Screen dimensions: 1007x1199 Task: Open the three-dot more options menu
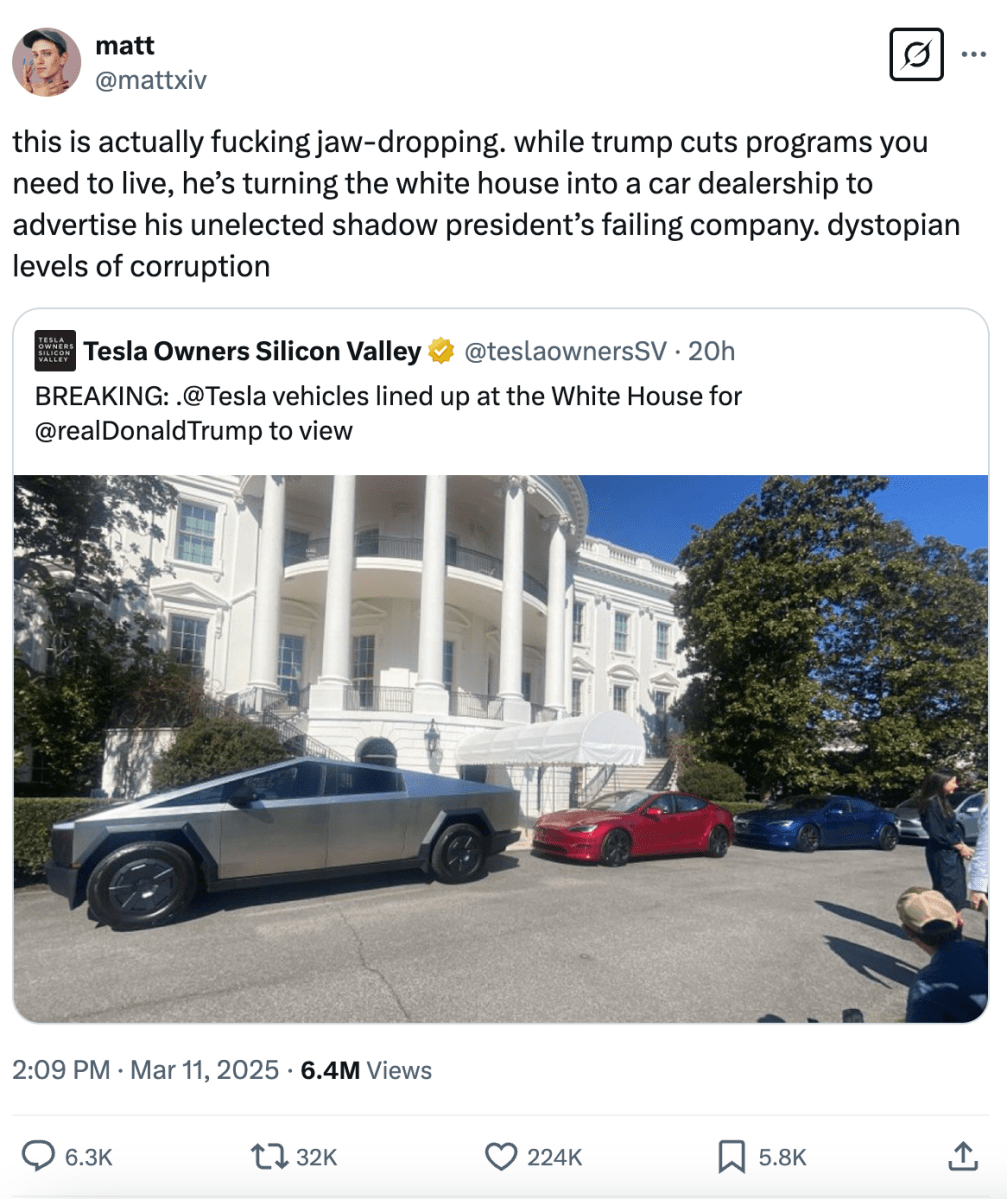tap(973, 54)
